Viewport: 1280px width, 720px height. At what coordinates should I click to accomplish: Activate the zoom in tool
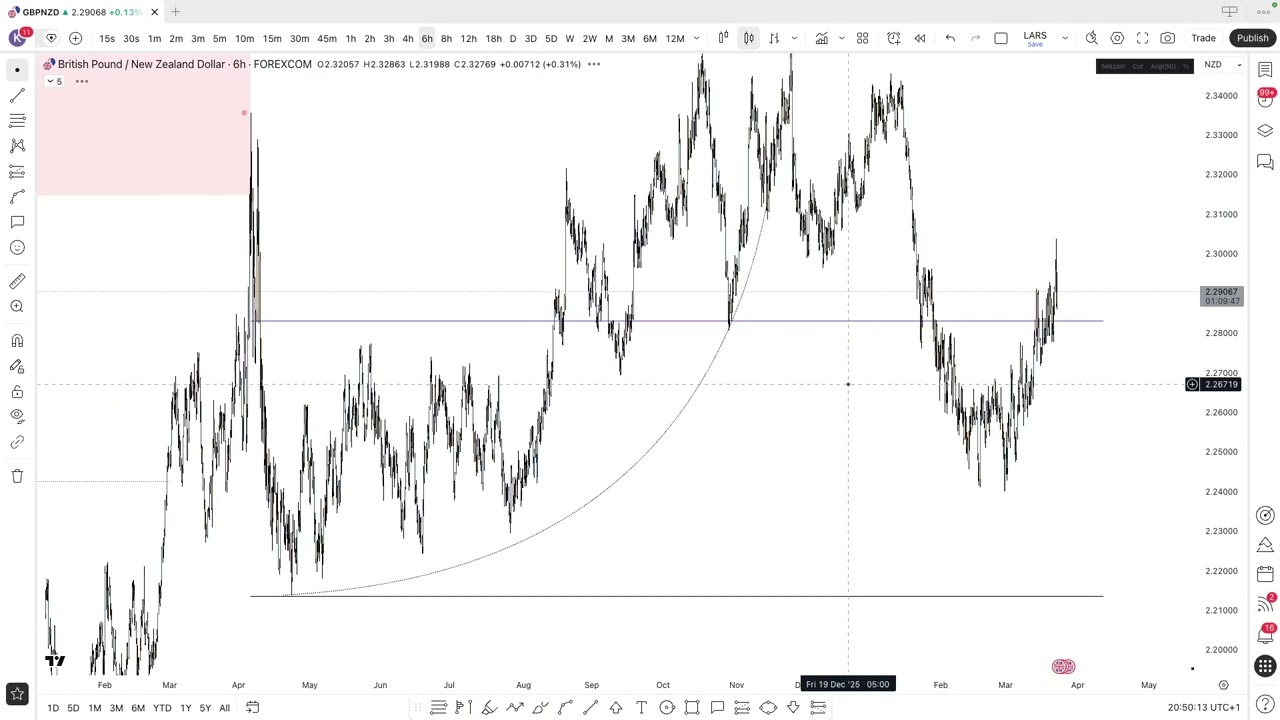point(17,307)
